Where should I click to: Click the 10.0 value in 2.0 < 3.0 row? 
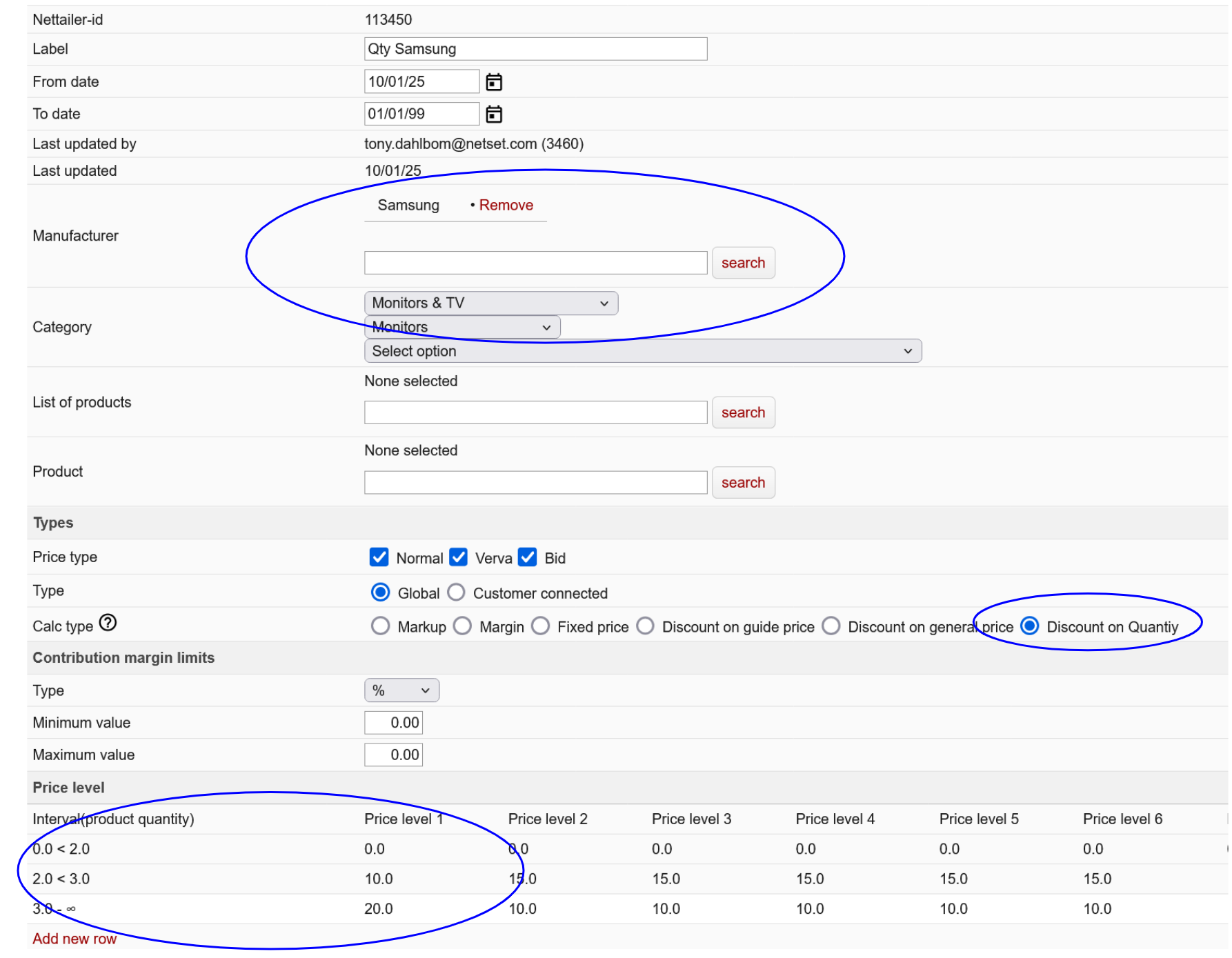379,879
